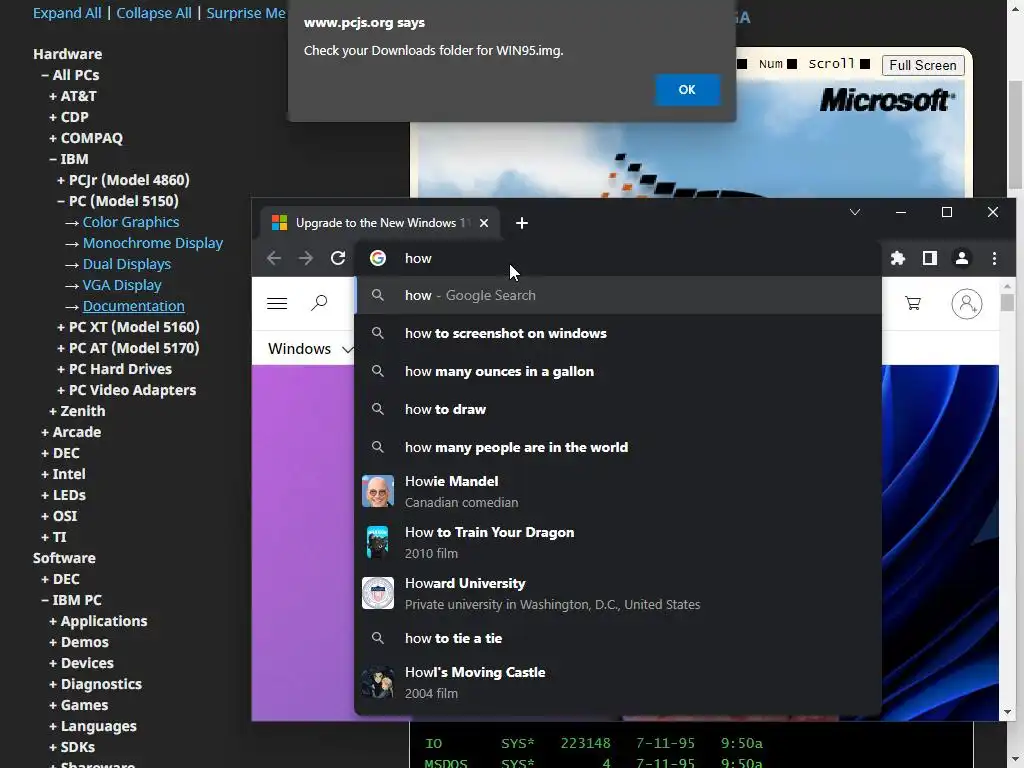This screenshot has width=1024, height=768.
Task: Click the browser Forward arrow
Action: (x=306, y=258)
